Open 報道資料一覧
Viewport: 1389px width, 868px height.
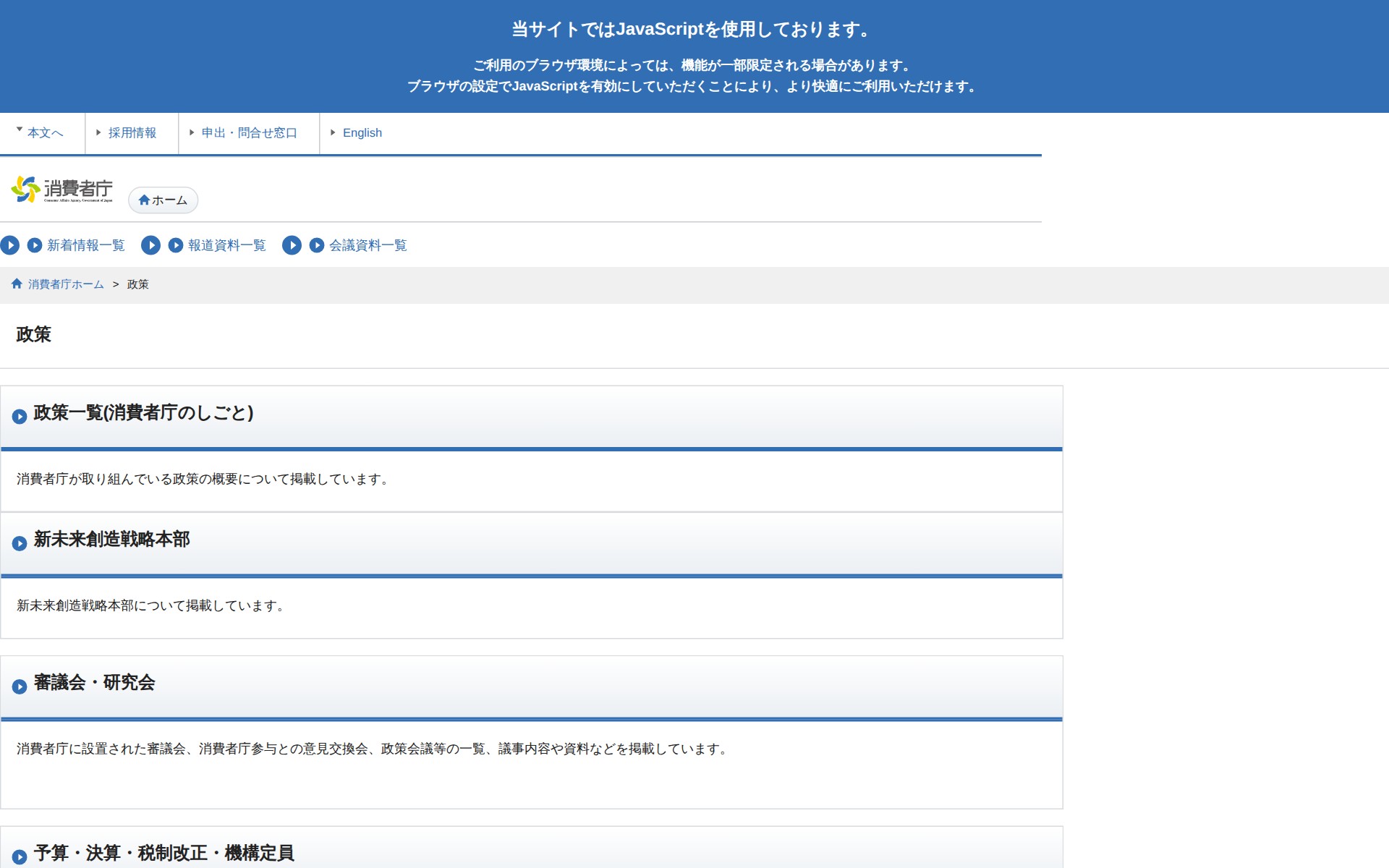click(226, 246)
